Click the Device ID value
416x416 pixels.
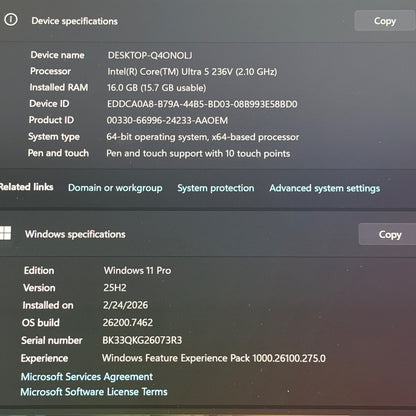(x=202, y=104)
